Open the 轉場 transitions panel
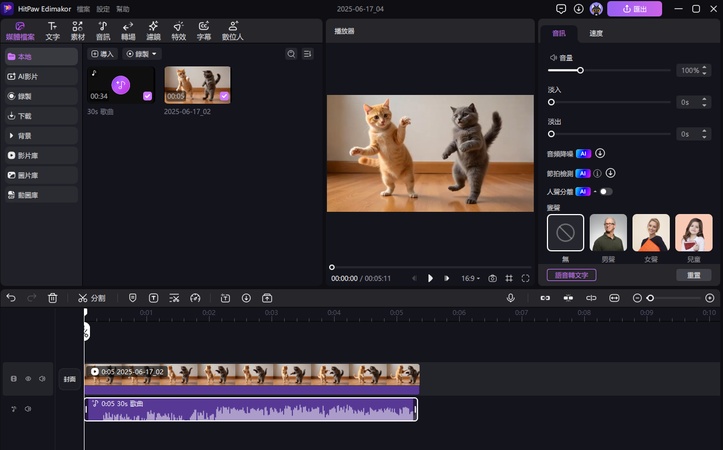 tap(128, 31)
